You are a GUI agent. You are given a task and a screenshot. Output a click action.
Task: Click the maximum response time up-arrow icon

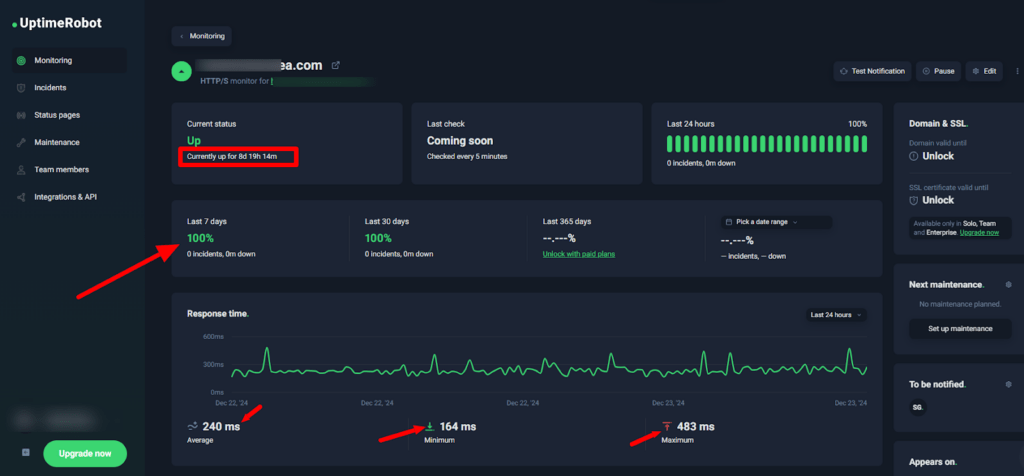667,427
